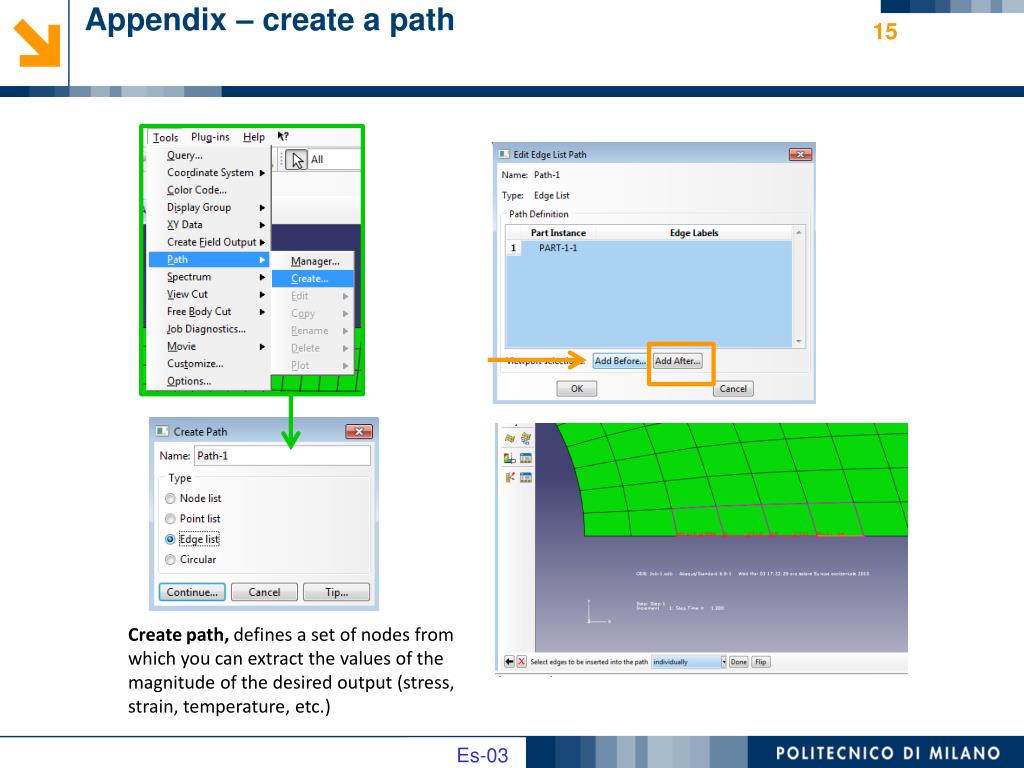Viewport: 1024px width, 768px height.
Task: Select the Circular radio button
Action: (170, 560)
